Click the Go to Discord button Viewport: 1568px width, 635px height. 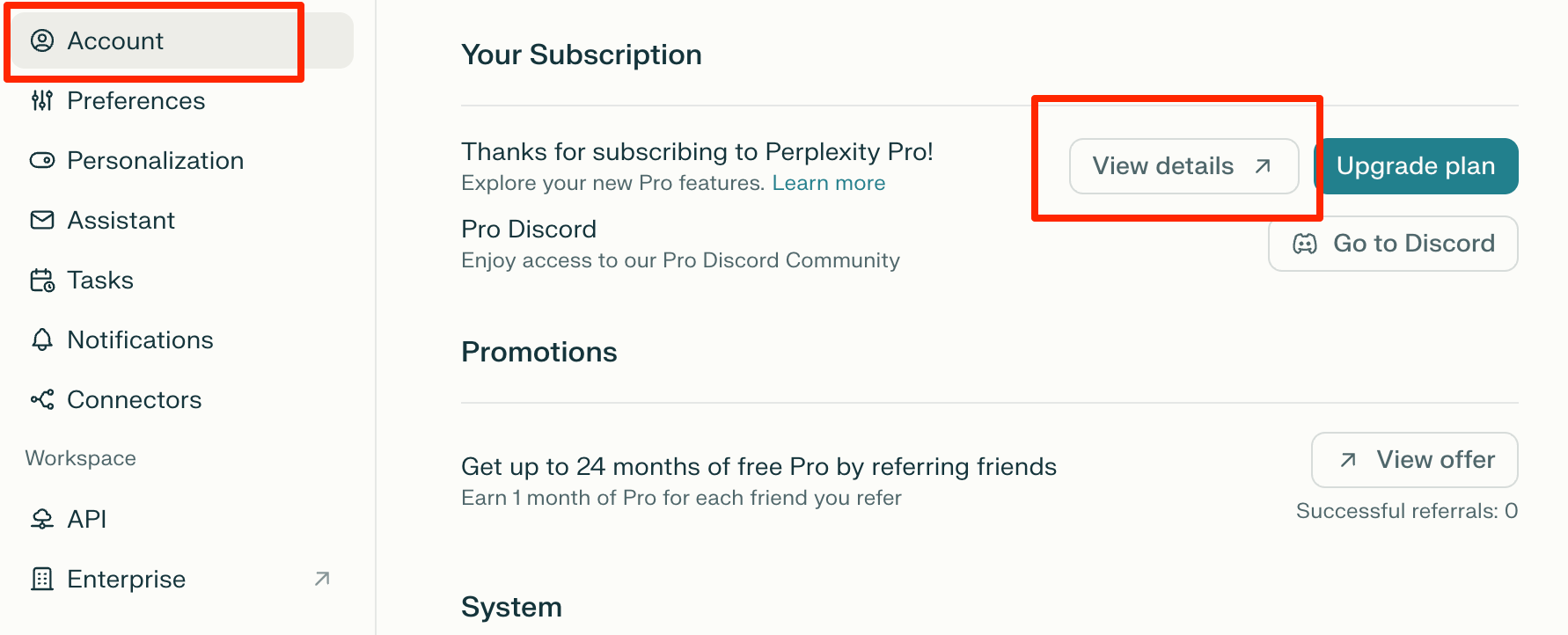(1392, 244)
